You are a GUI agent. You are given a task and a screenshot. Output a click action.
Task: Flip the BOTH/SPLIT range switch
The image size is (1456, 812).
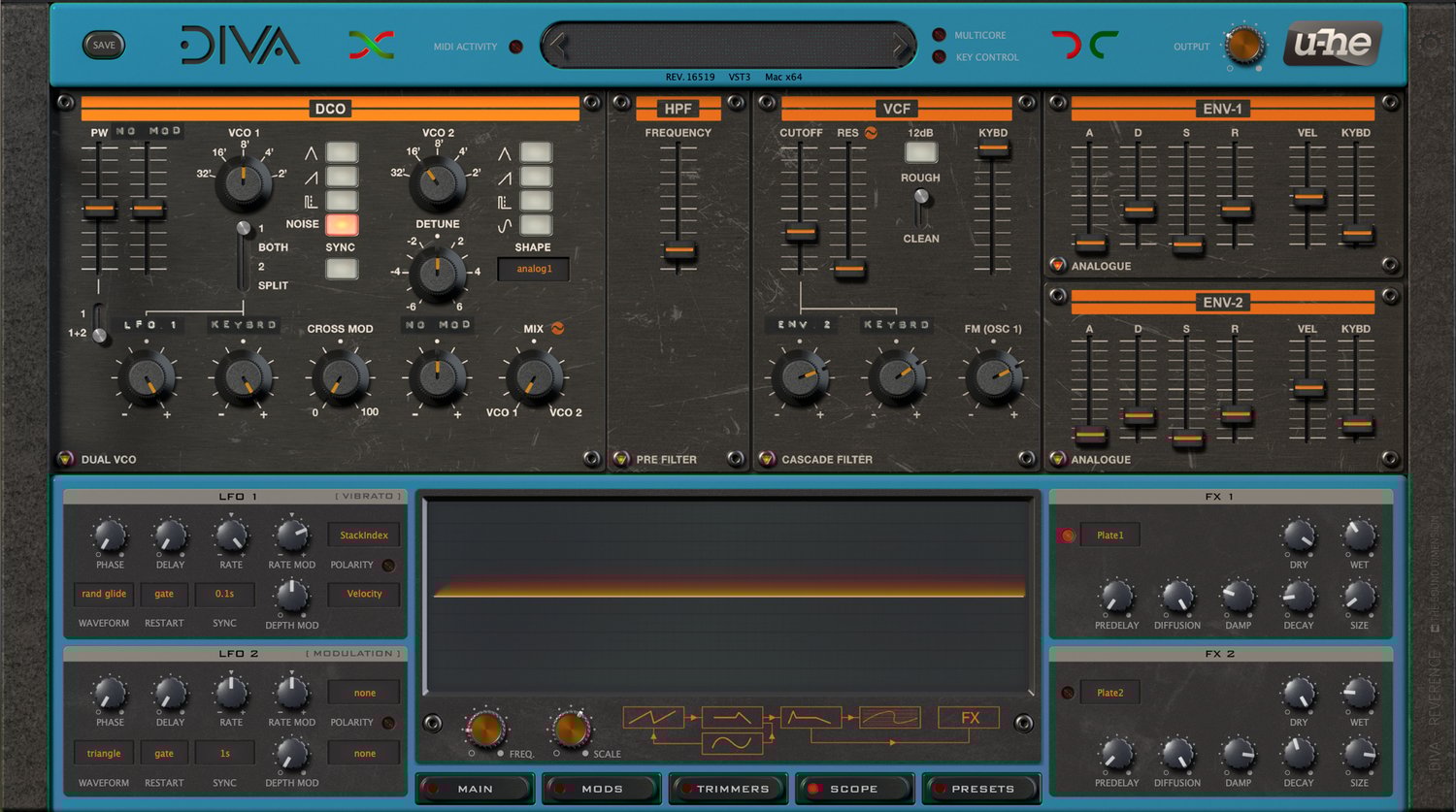tap(243, 256)
